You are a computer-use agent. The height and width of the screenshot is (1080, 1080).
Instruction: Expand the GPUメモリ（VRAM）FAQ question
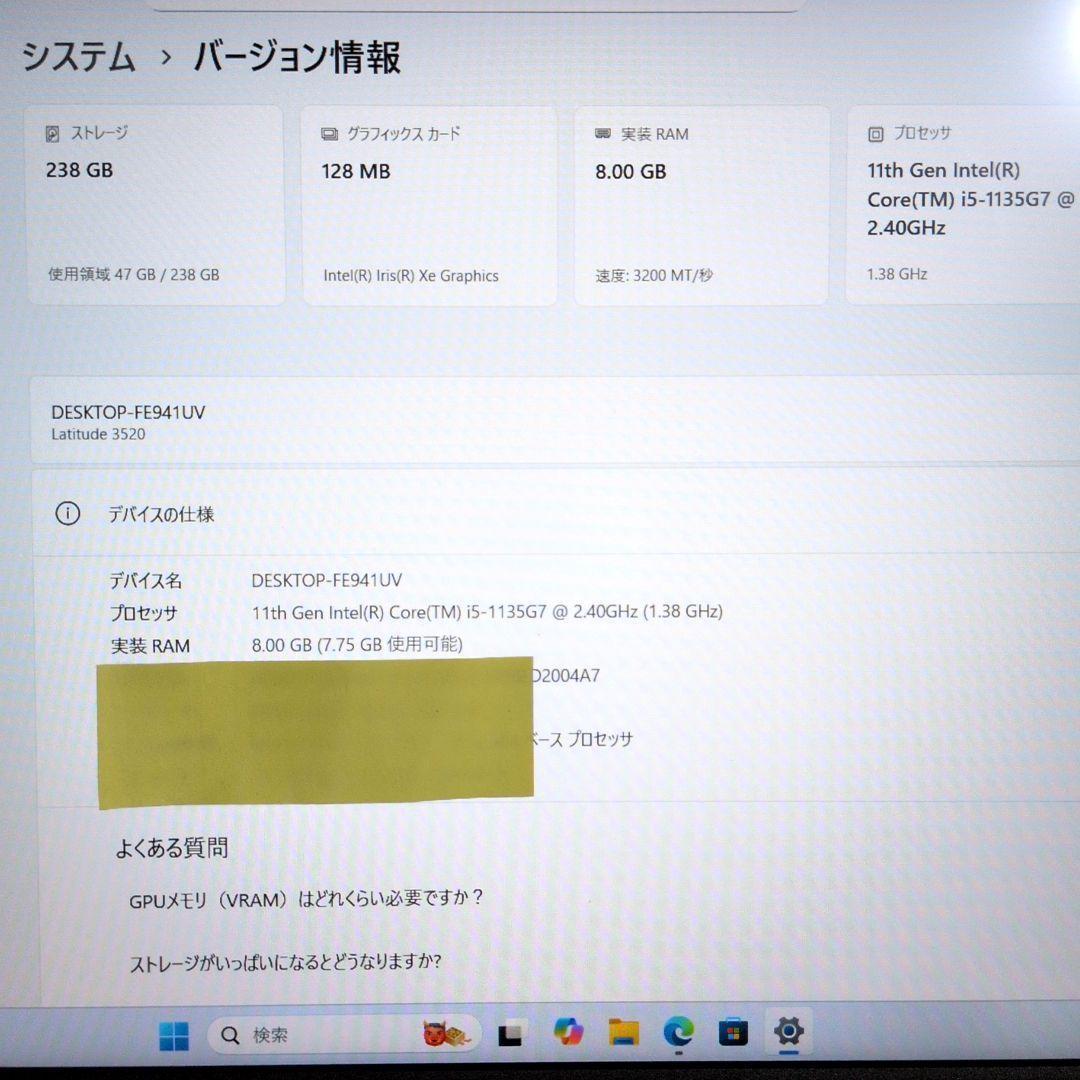point(306,899)
